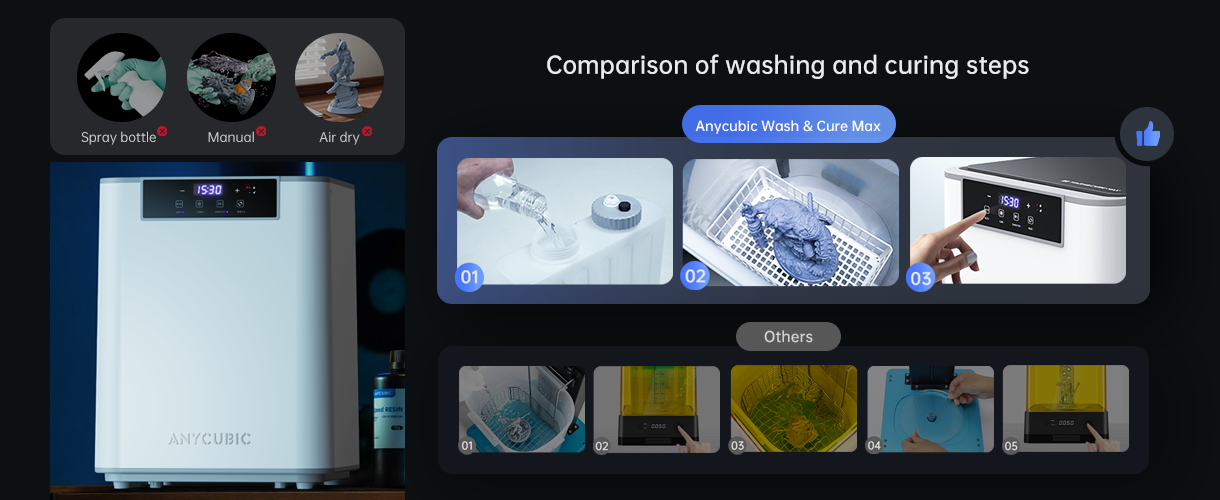
Task: Click the red X beside Manual
Action: (x=261, y=131)
